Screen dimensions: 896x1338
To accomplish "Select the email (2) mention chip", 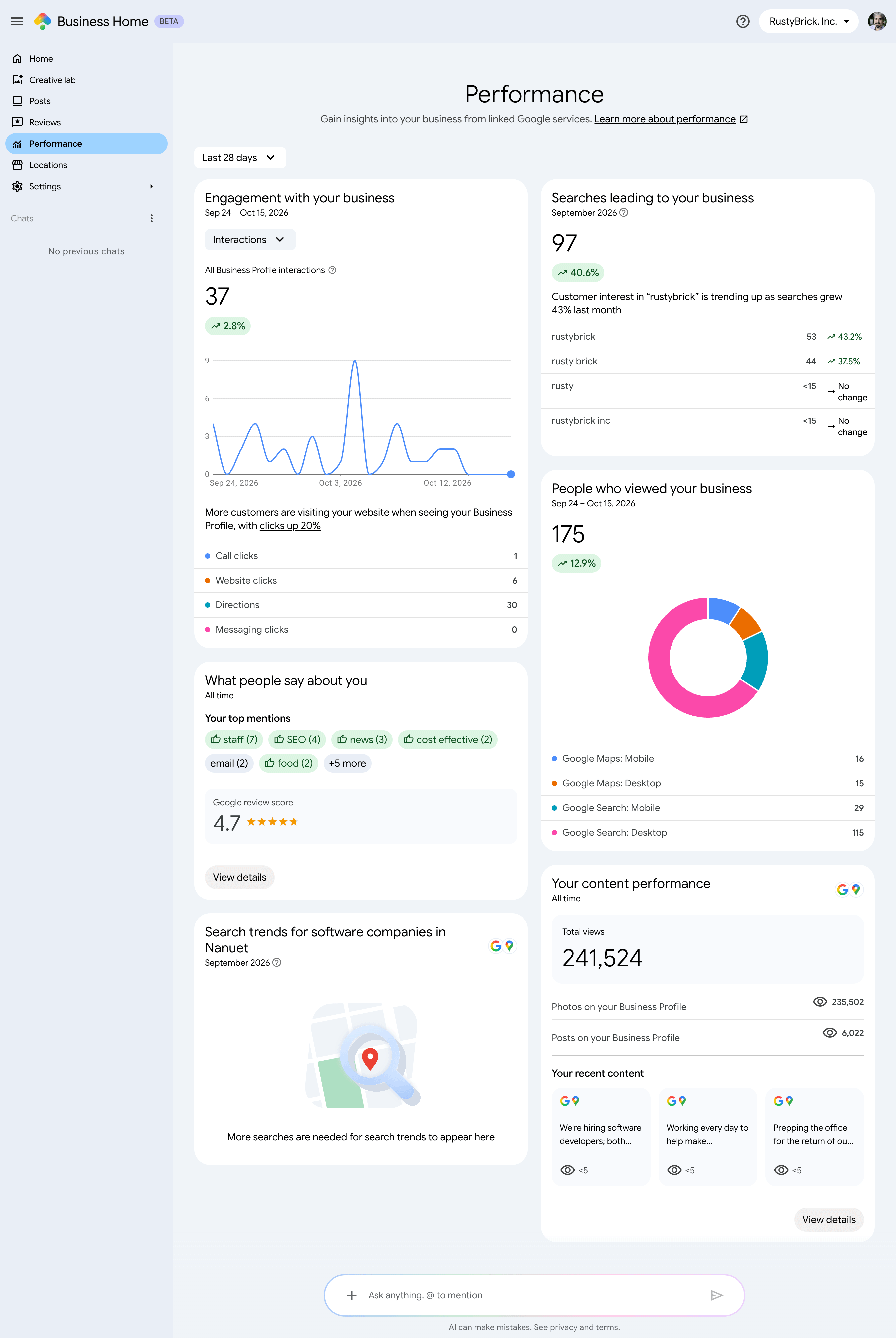I will coord(228,763).
